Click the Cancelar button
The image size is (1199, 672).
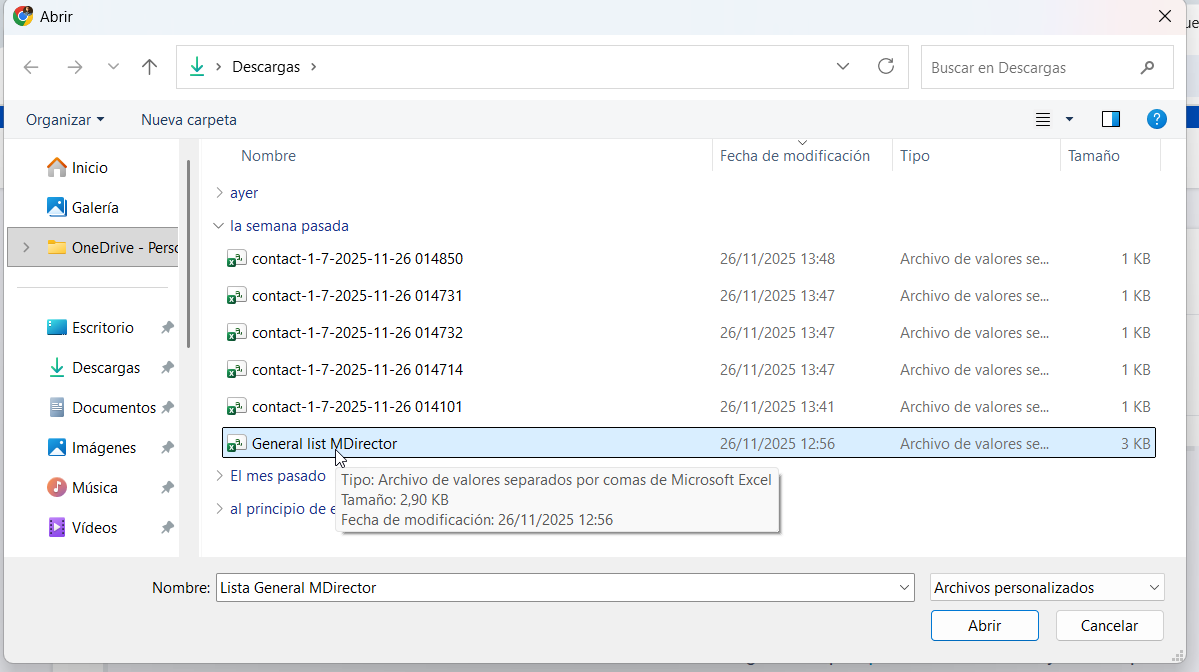tap(1109, 626)
